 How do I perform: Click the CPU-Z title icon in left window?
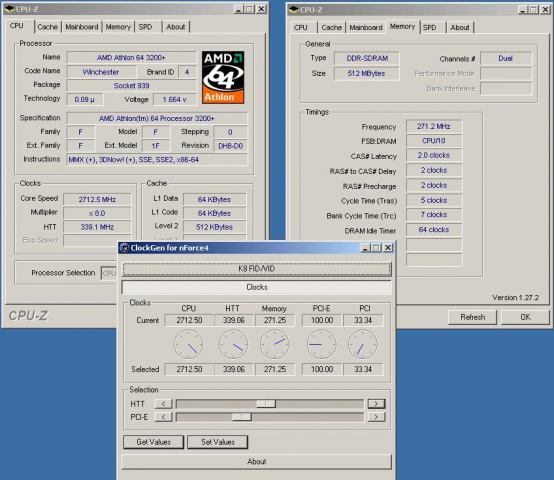[9, 8]
